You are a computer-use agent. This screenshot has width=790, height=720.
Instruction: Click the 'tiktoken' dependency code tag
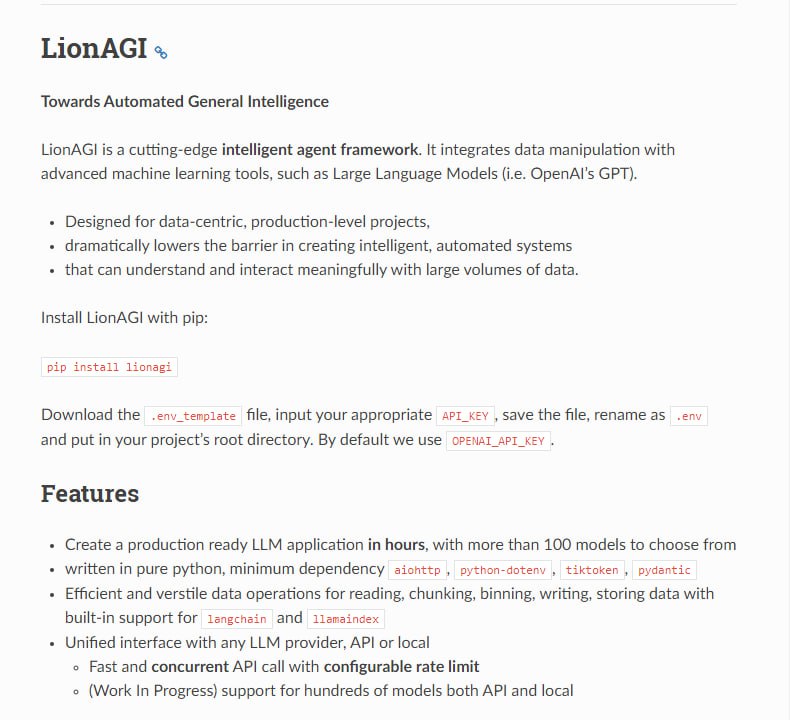(592, 570)
